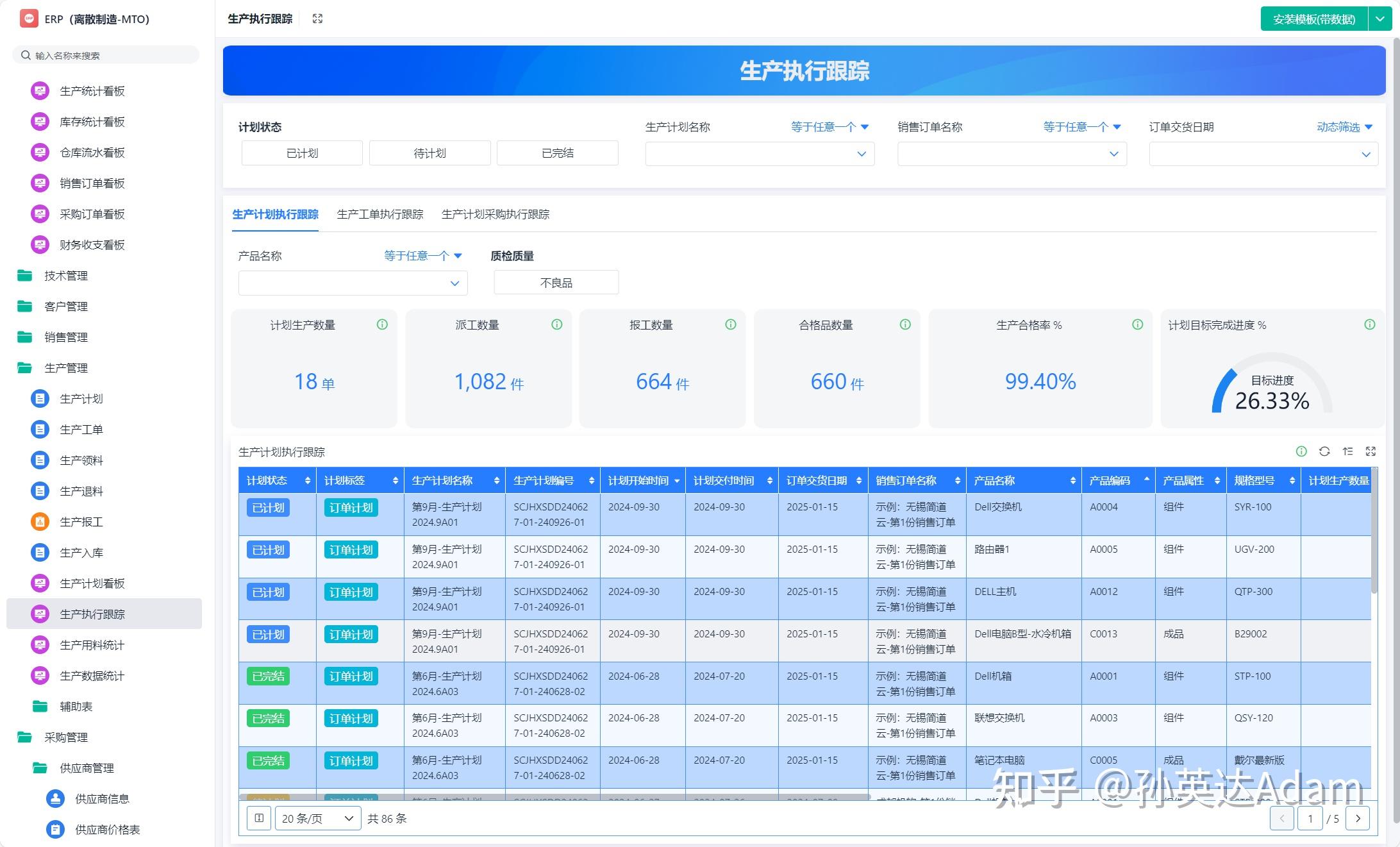Expand the 20 条/页 page size selector
This screenshot has width=1400, height=847.
coord(317,818)
